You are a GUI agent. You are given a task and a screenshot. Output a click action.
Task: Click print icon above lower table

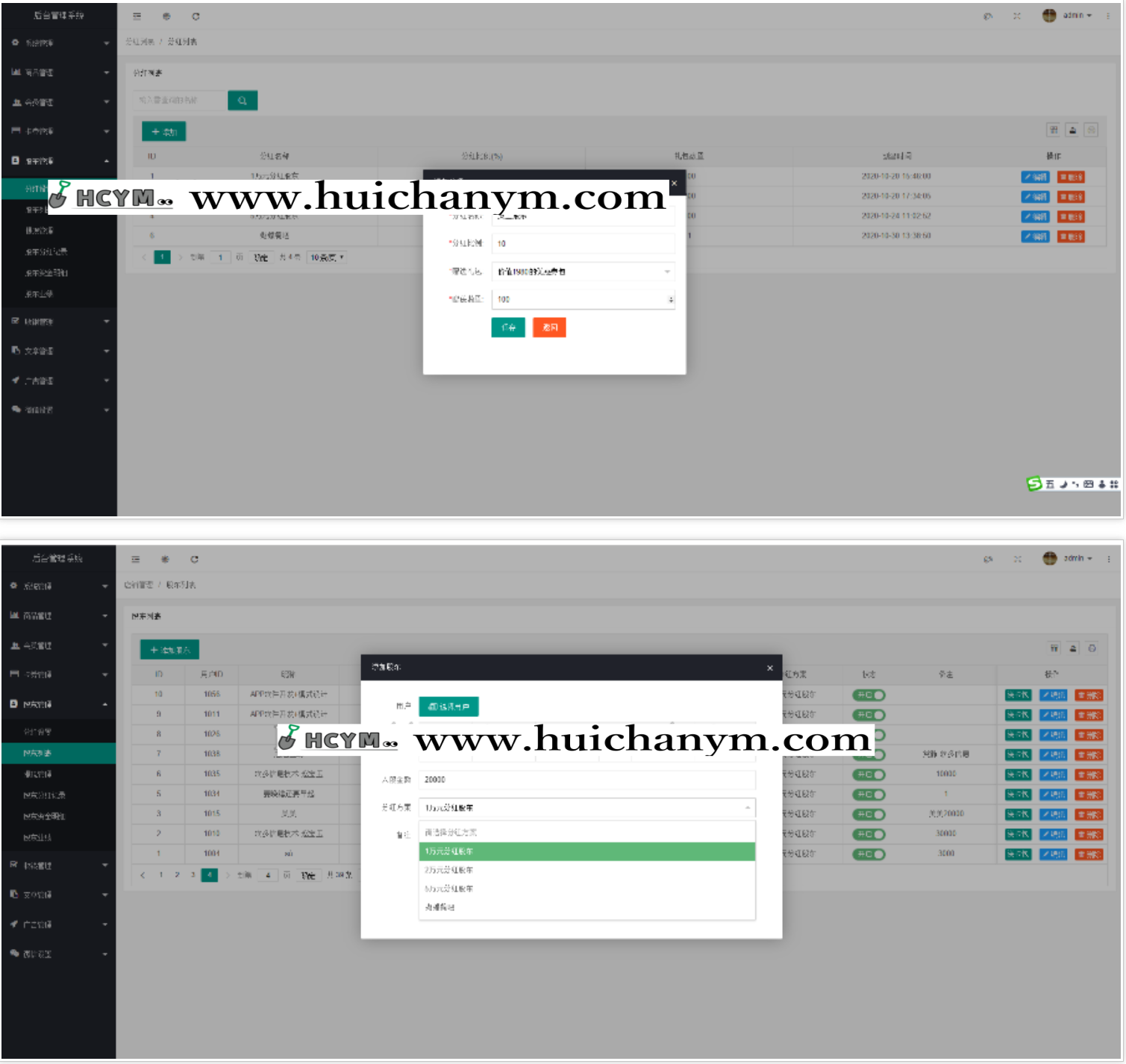tap(1092, 648)
